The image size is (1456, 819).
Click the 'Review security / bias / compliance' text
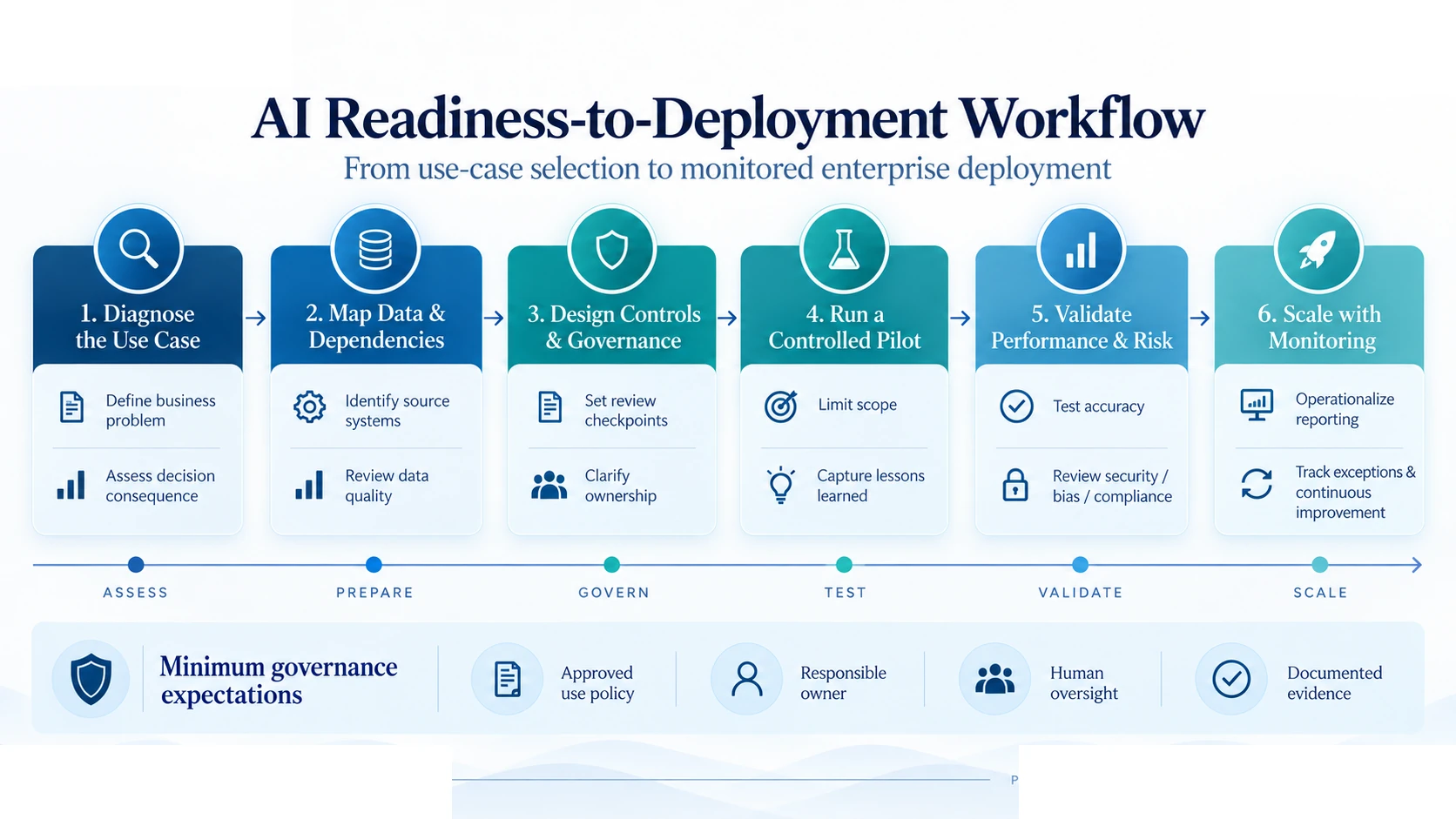(1112, 486)
